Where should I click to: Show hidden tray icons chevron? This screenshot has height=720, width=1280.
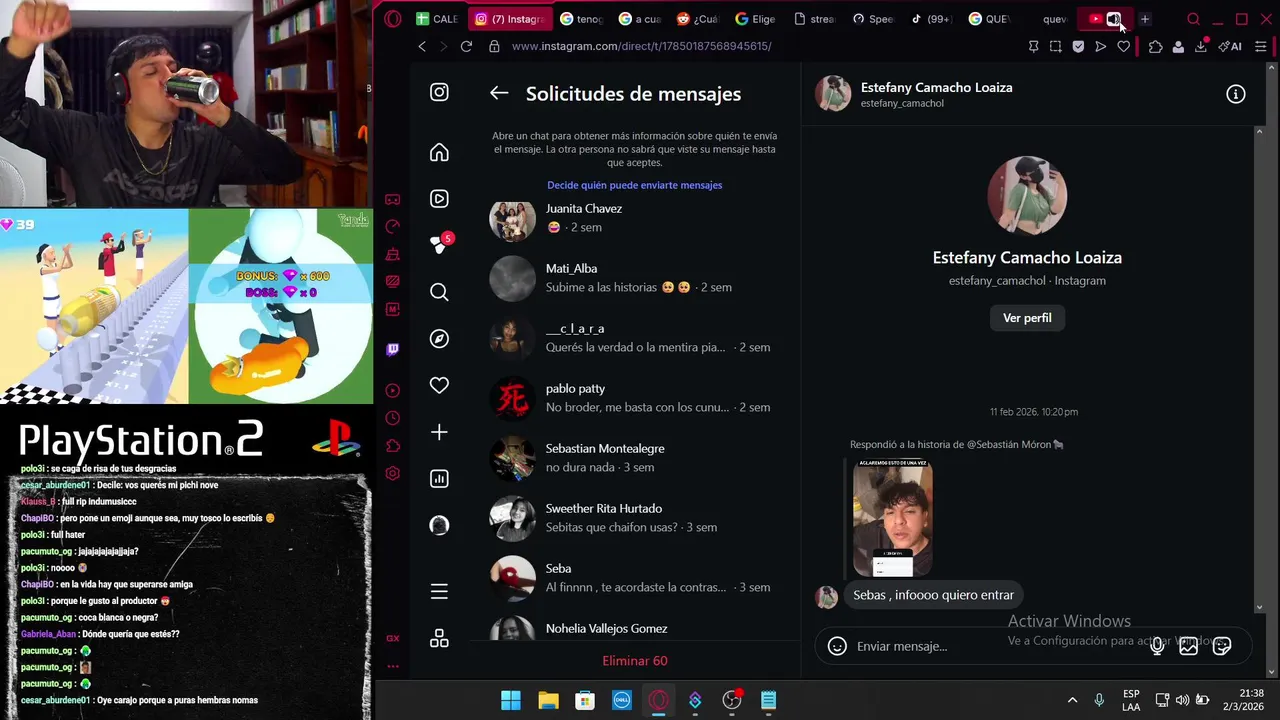tap(1072, 700)
